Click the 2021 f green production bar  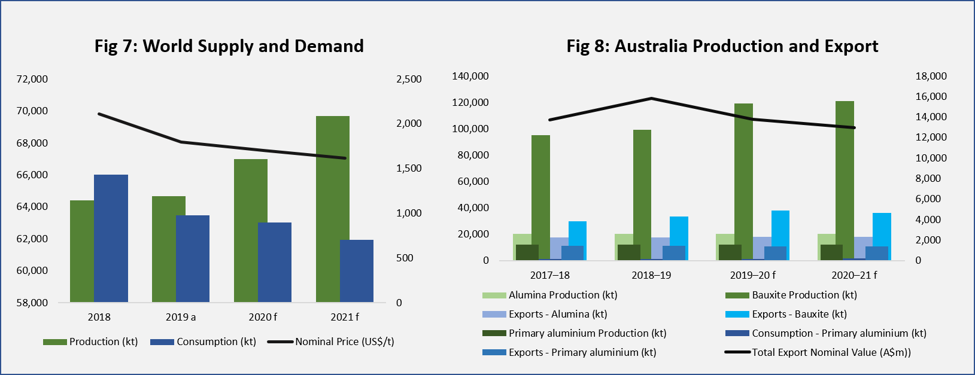coord(332,210)
